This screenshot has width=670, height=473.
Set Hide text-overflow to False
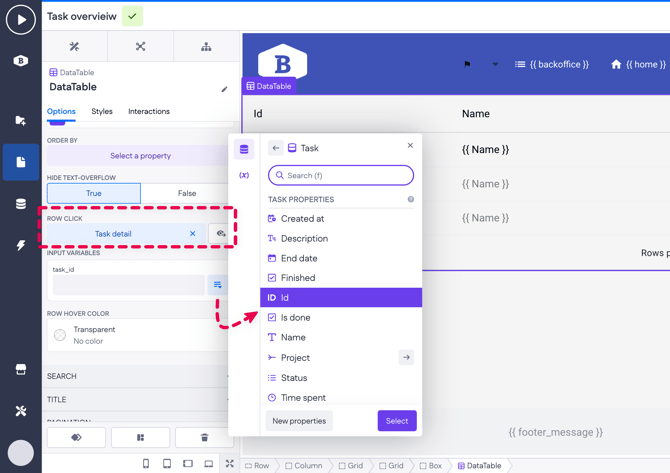[186, 193]
